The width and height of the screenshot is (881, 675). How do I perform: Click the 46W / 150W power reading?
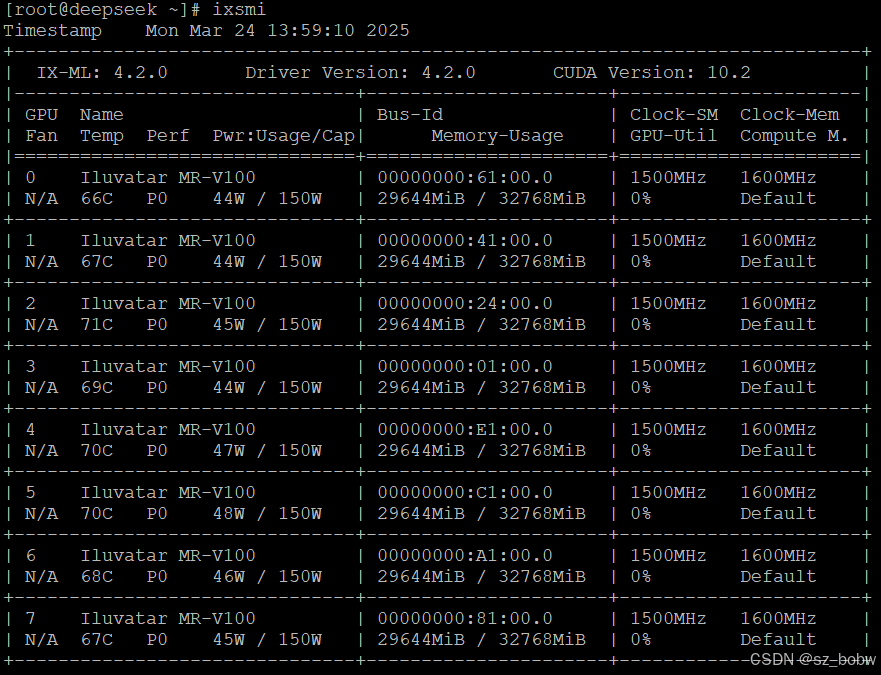tap(267, 576)
